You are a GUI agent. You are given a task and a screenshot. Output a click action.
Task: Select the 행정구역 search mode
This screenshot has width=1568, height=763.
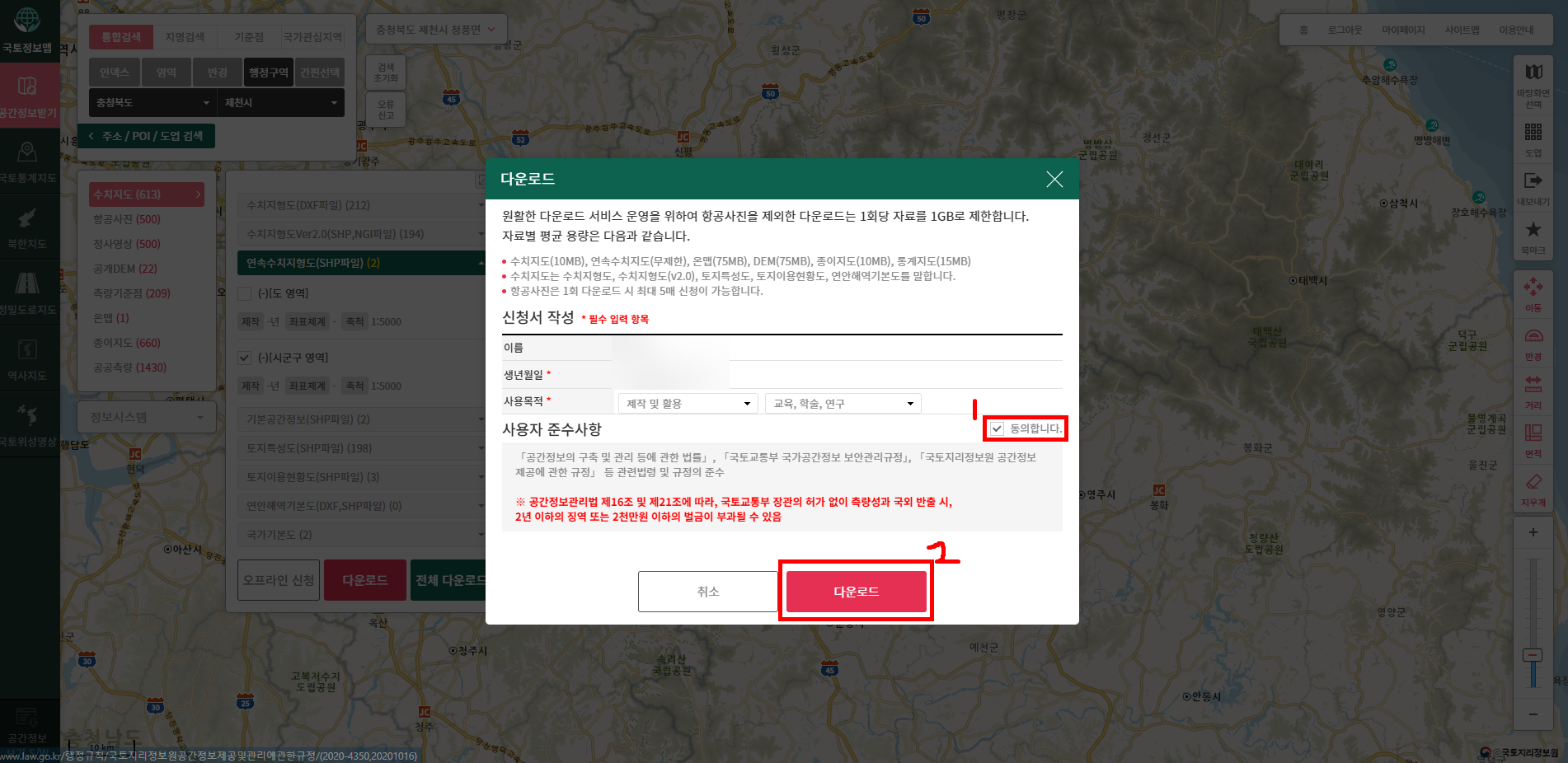(x=269, y=73)
